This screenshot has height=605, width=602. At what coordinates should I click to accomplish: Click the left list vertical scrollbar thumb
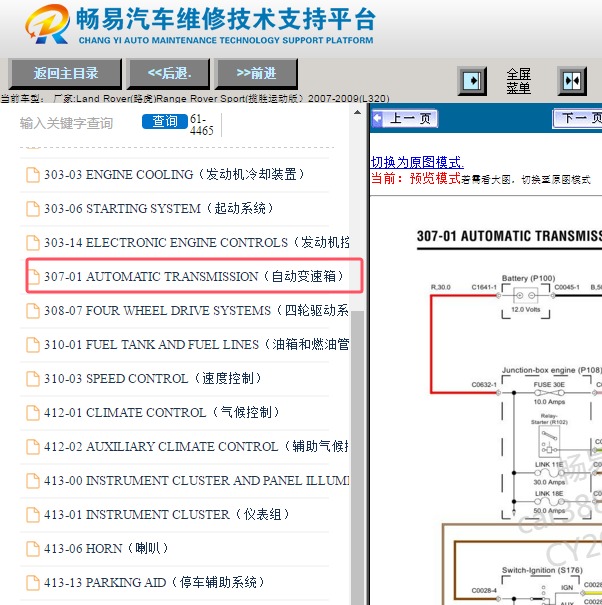coord(357,457)
